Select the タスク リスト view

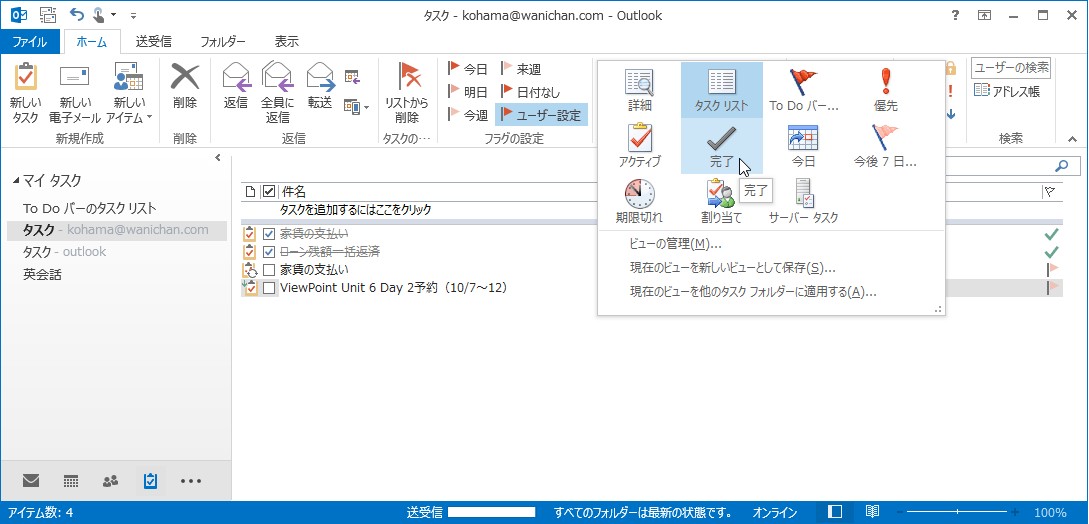722,90
